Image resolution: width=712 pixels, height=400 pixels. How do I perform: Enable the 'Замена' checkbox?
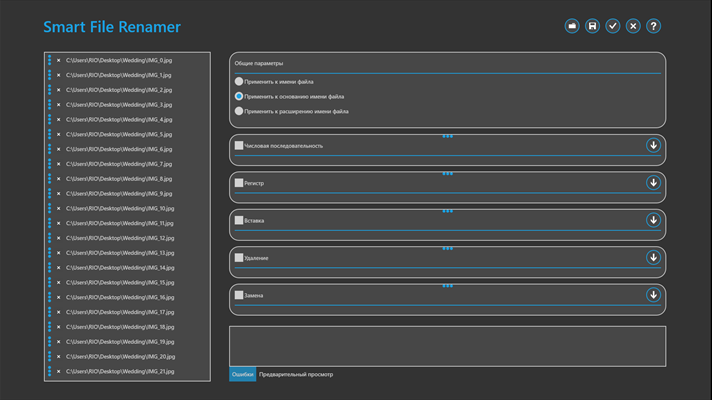coord(239,295)
